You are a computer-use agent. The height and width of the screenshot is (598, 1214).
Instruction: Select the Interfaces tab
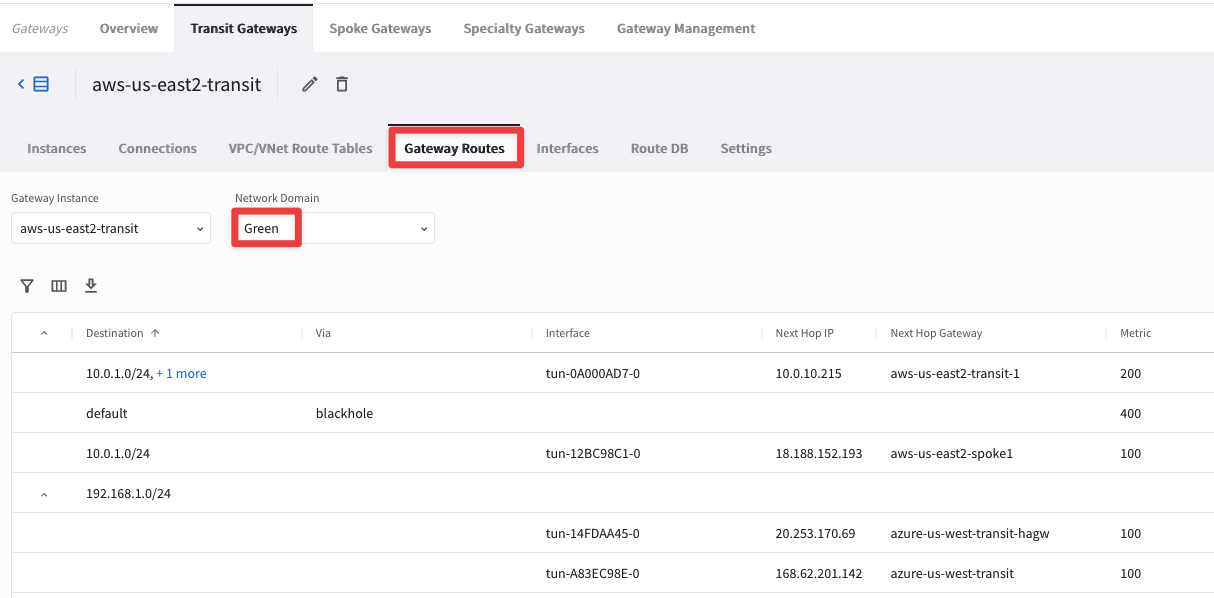pos(567,148)
